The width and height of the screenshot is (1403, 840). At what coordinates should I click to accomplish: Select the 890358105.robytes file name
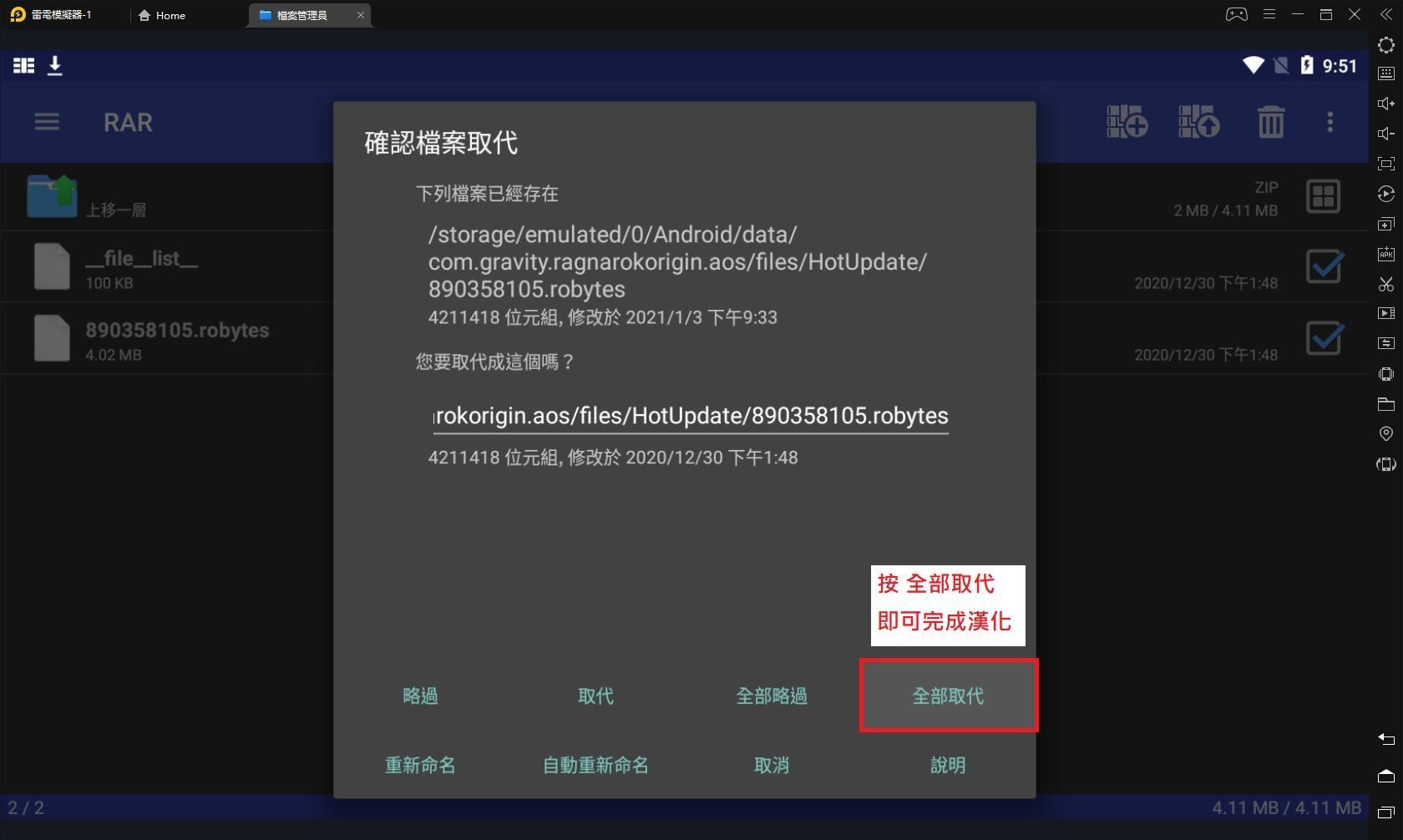click(x=177, y=330)
